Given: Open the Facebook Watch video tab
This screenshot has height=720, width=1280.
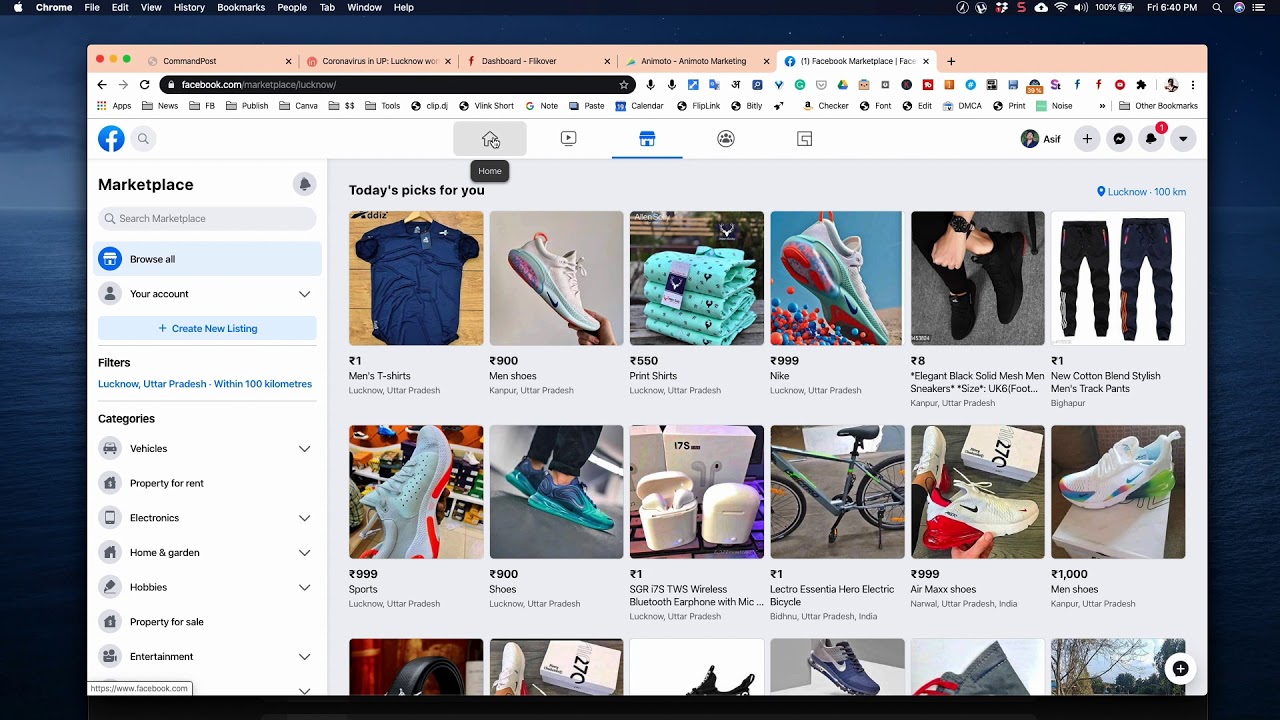Looking at the screenshot, I should (568, 139).
